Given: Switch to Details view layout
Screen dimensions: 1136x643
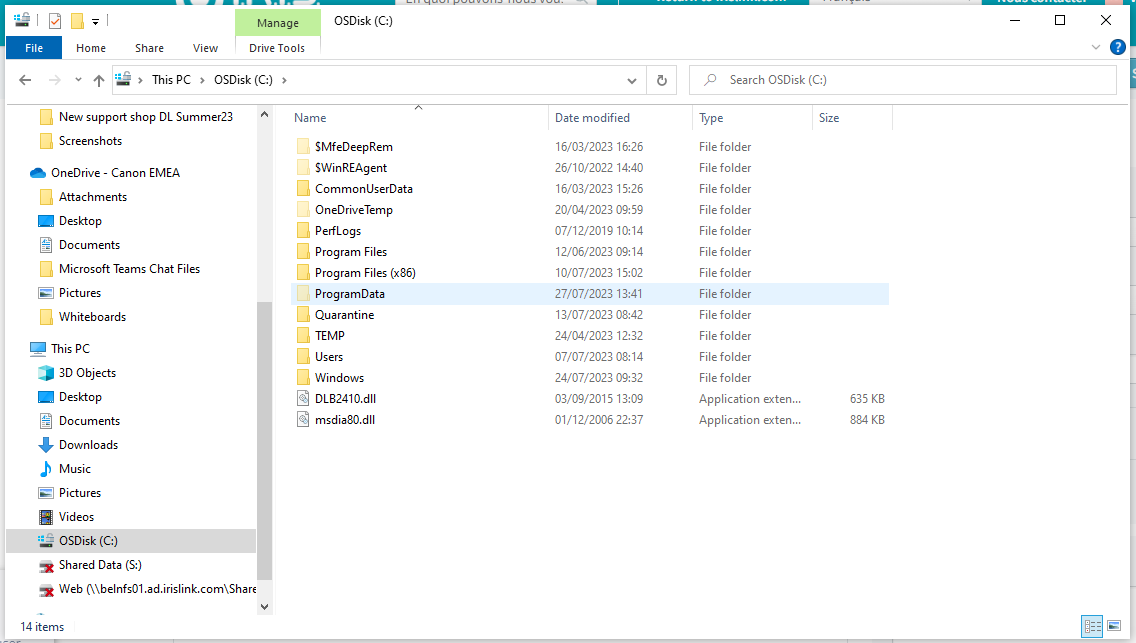Looking at the screenshot, I should coord(1092,626).
